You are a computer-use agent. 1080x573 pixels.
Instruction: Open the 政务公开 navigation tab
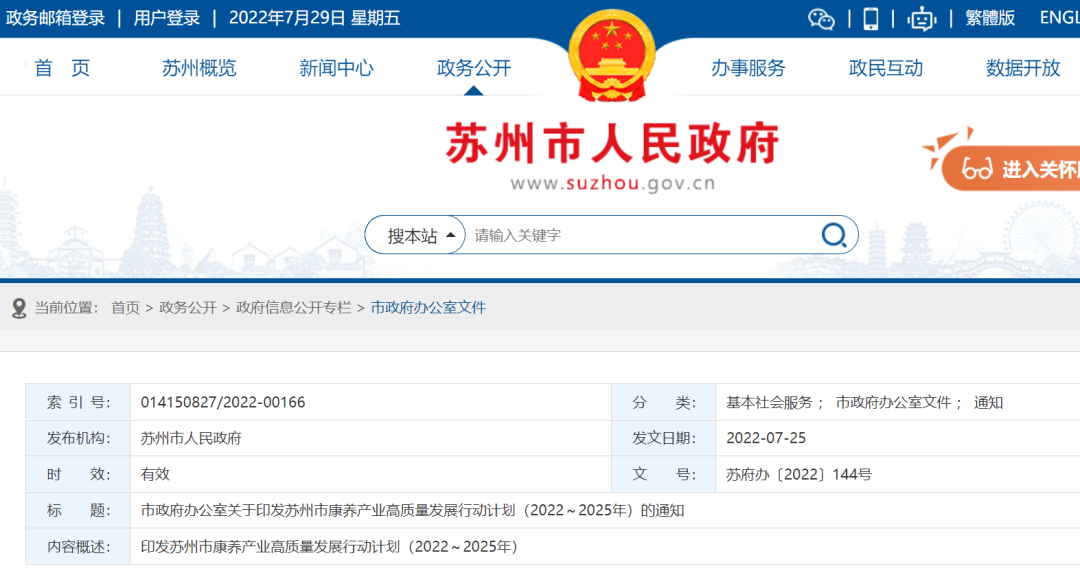(474, 68)
